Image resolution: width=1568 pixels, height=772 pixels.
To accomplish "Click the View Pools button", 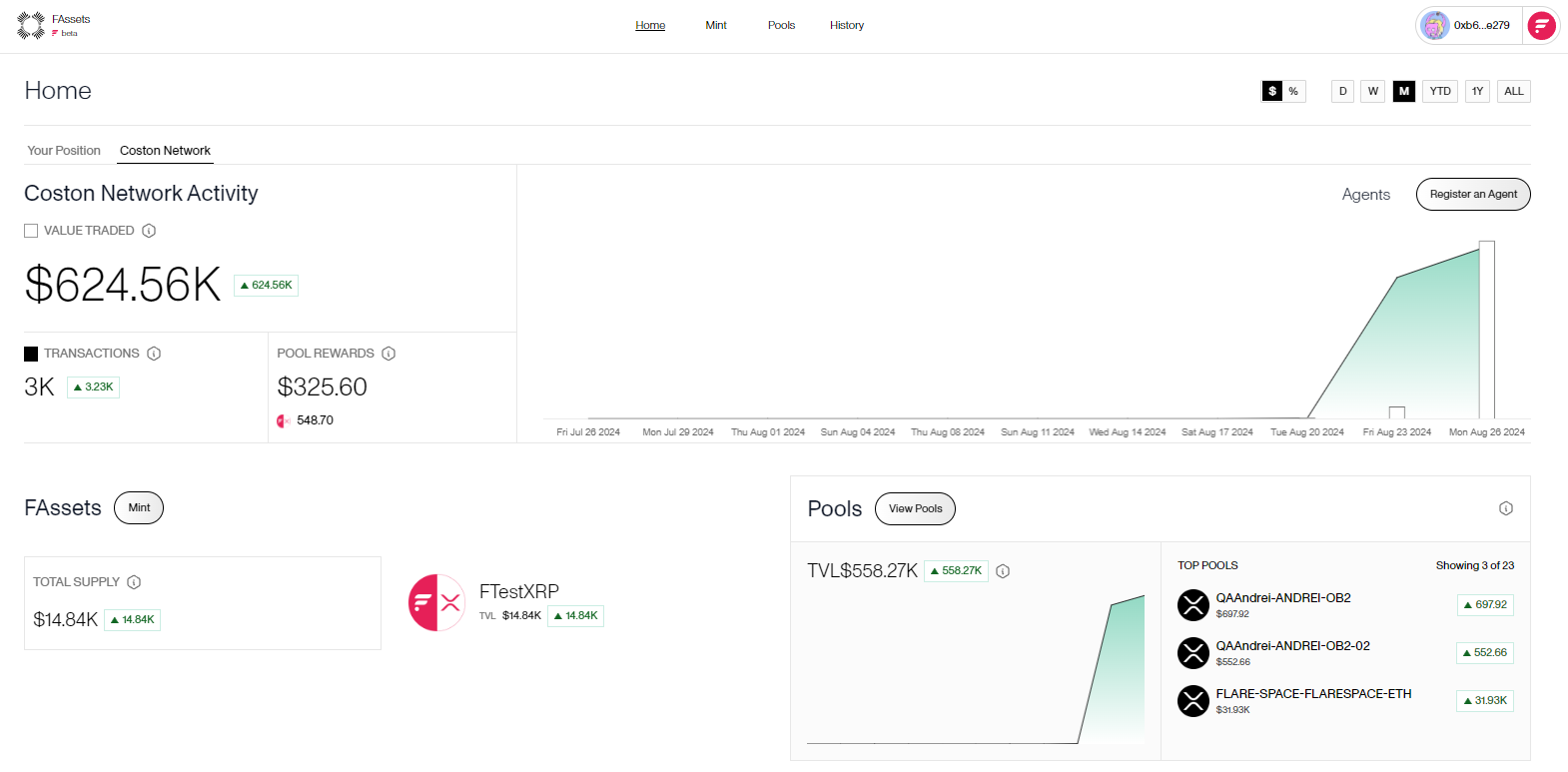I will click(915, 508).
